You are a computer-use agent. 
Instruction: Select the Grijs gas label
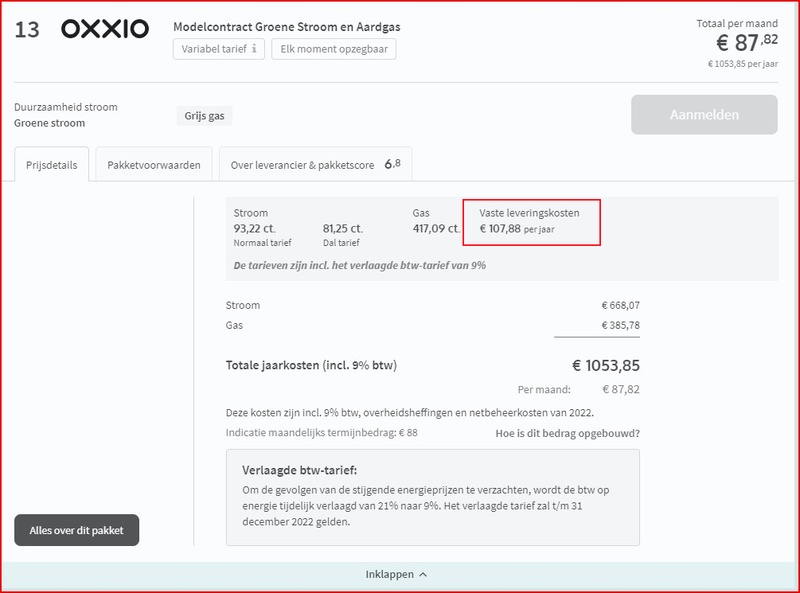pos(205,116)
